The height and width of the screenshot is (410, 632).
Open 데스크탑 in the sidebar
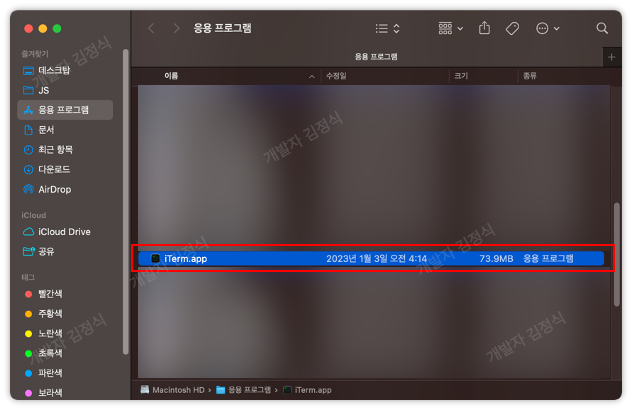coord(65,71)
